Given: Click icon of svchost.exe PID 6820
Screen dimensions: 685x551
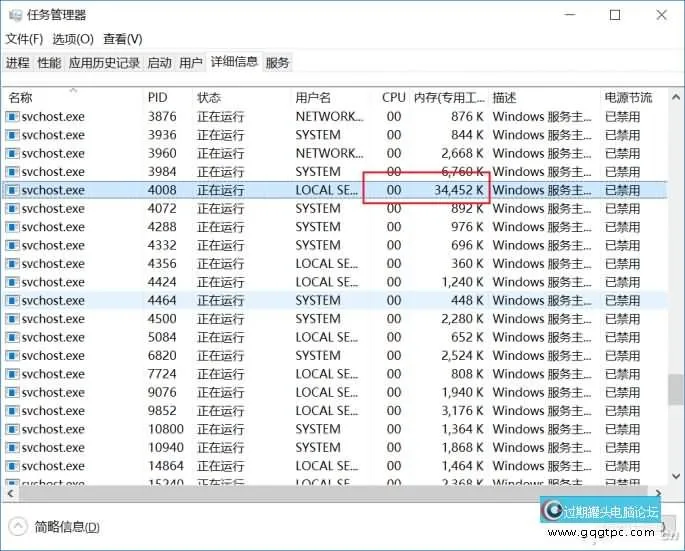Looking at the screenshot, I should point(12,356).
